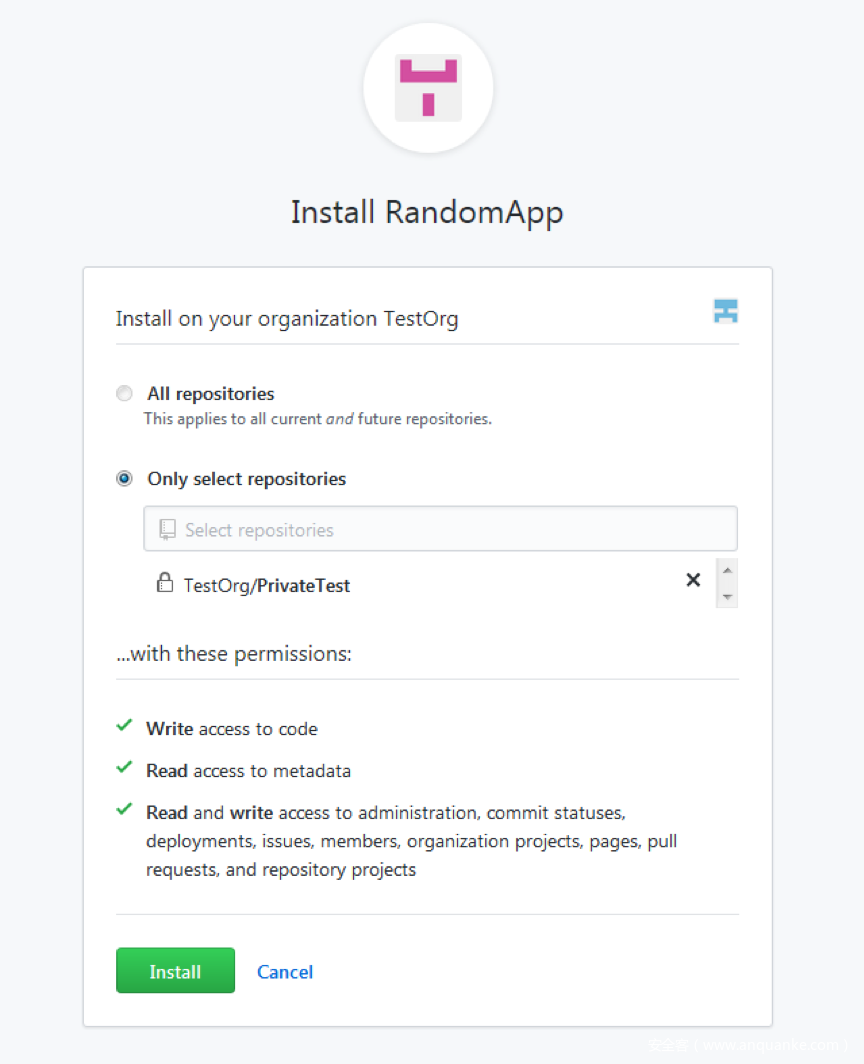Click the RandomApp logo at the top
Viewport: 864px width, 1064px height.
428,88
